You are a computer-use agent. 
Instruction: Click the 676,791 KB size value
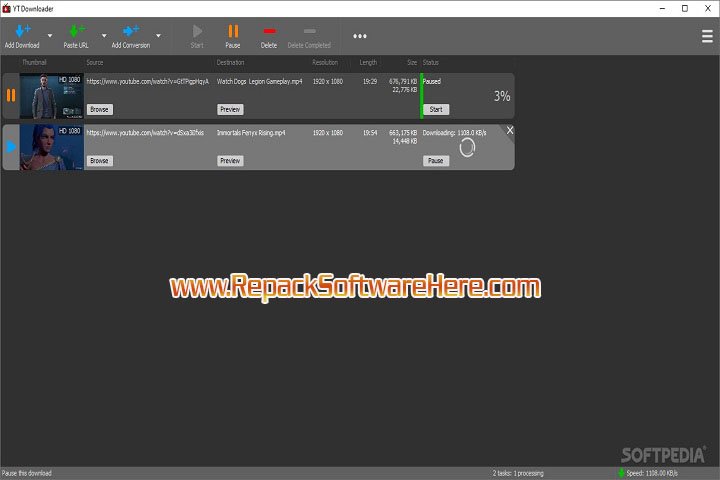pyautogui.click(x=403, y=81)
